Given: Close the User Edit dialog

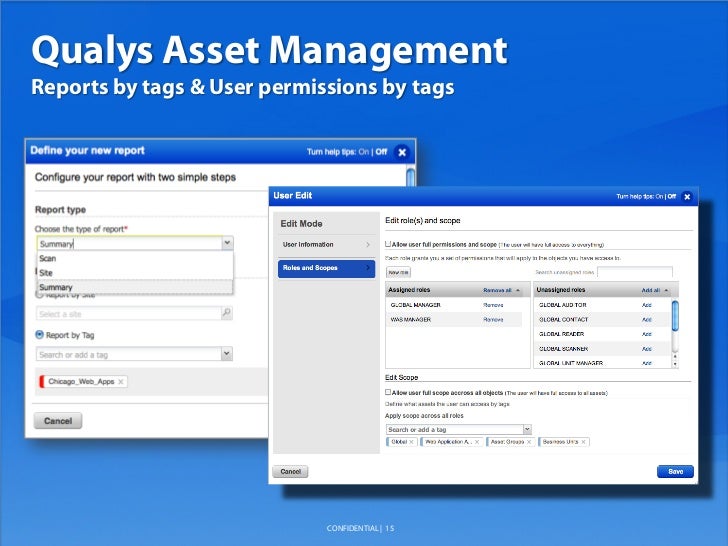Looking at the screenshot, I should tap(687, 197).
